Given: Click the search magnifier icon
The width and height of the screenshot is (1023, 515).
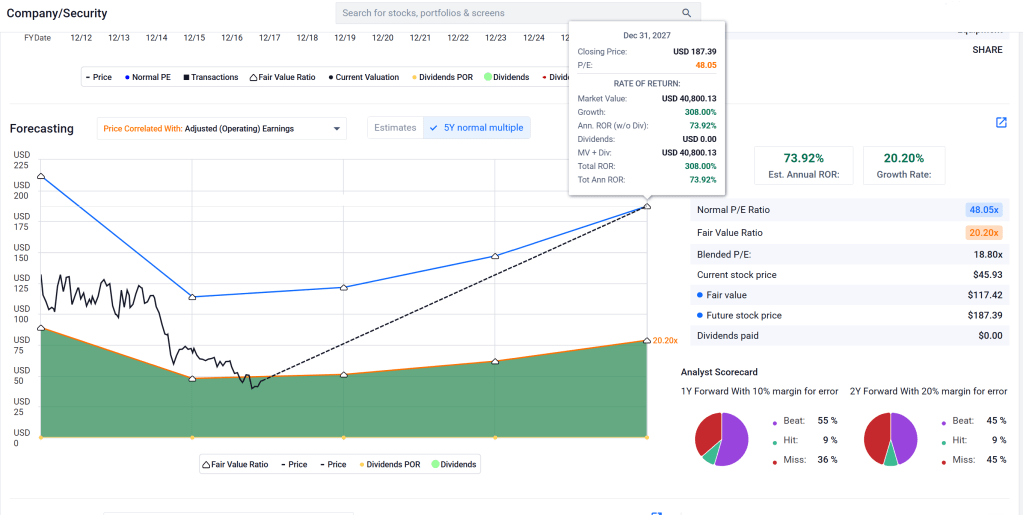Looking at the screenshot, I should tap(687, 13).
